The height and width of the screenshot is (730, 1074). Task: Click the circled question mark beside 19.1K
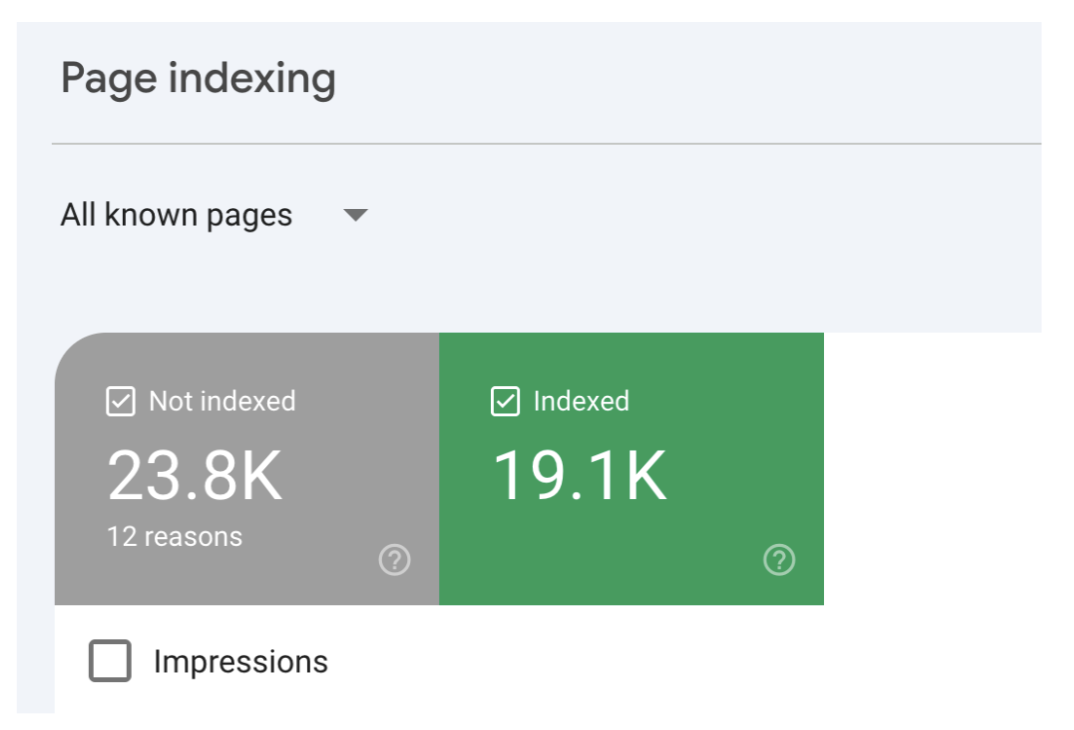(778, 561)
